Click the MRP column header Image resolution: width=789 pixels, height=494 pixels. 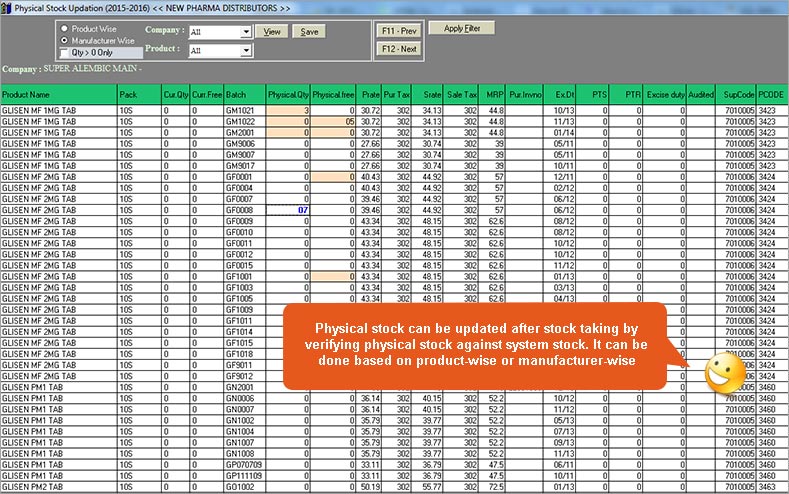494,94
